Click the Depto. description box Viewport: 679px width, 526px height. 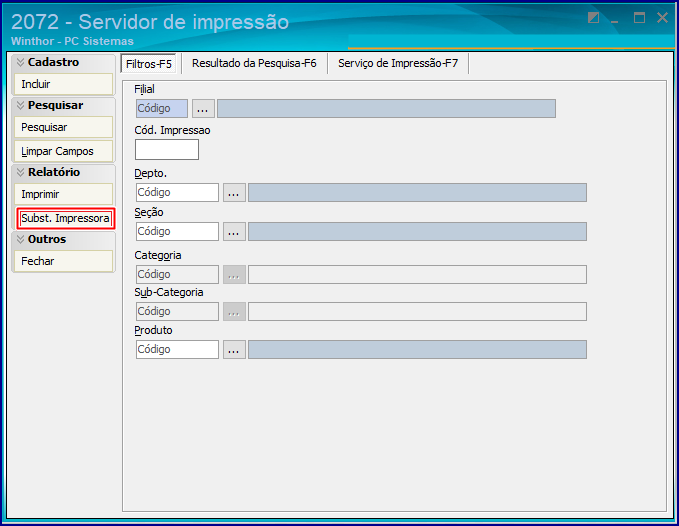[x=417, y=192]
